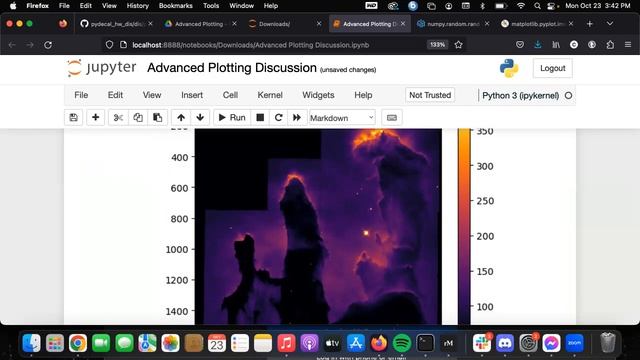This screenshot has height=360, width=640.
Task: Open Spotlight search magnifier in menu bar
Action: point(537,6)
